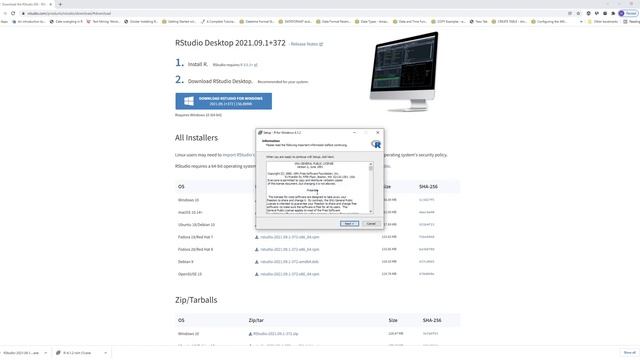Open the Reading list button
The width and height of the screenshot is (640, 360).
point(631,22)
